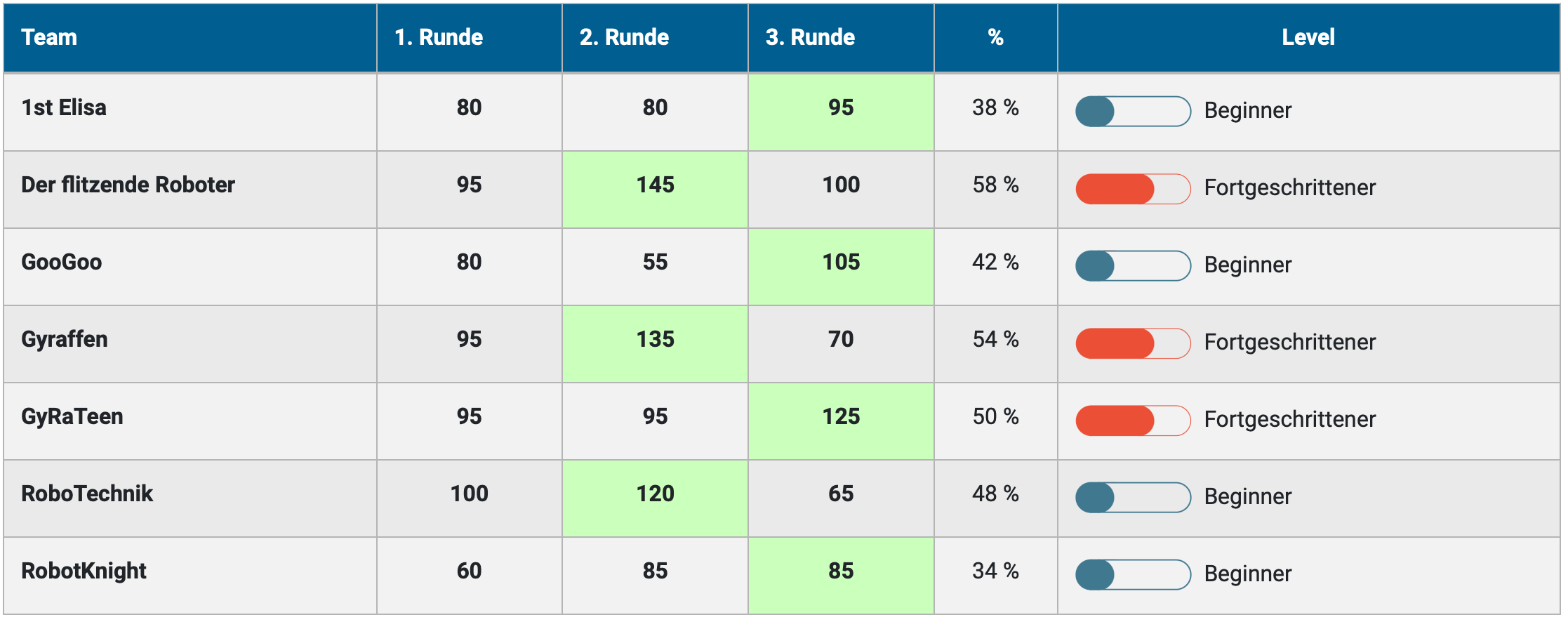The image size is (1568, 622).
Task: Click the highlighted 145 score cell
Action: [x=655, y=185]
